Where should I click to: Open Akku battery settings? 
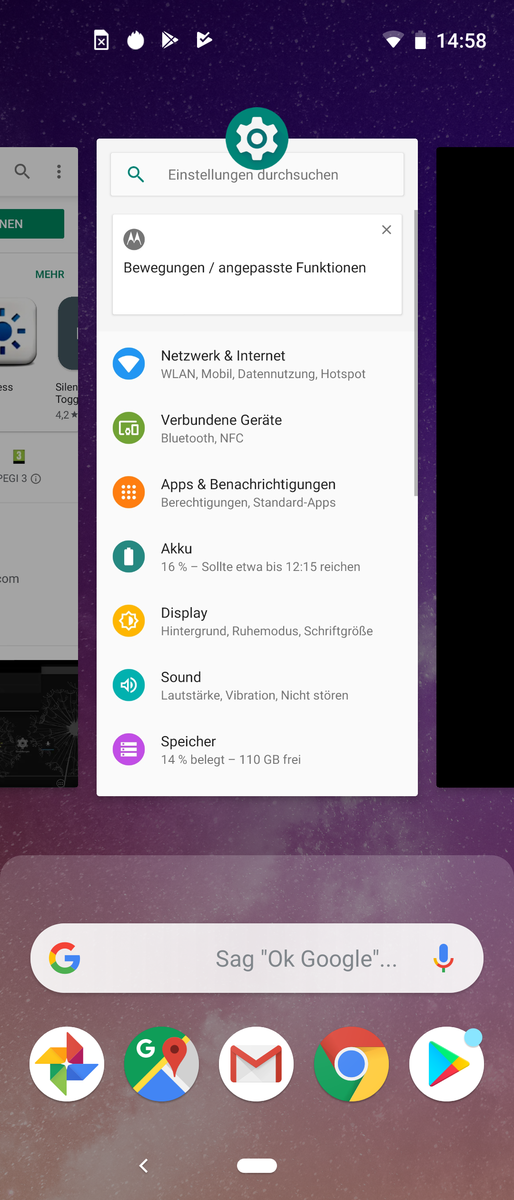257,557
